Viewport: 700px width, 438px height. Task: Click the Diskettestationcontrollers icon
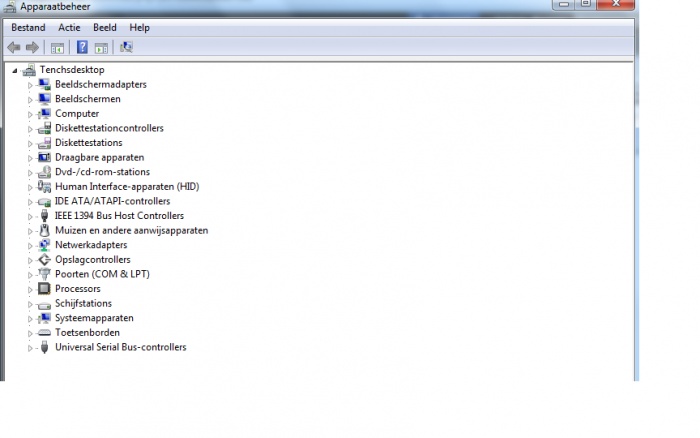click(44, 128)
